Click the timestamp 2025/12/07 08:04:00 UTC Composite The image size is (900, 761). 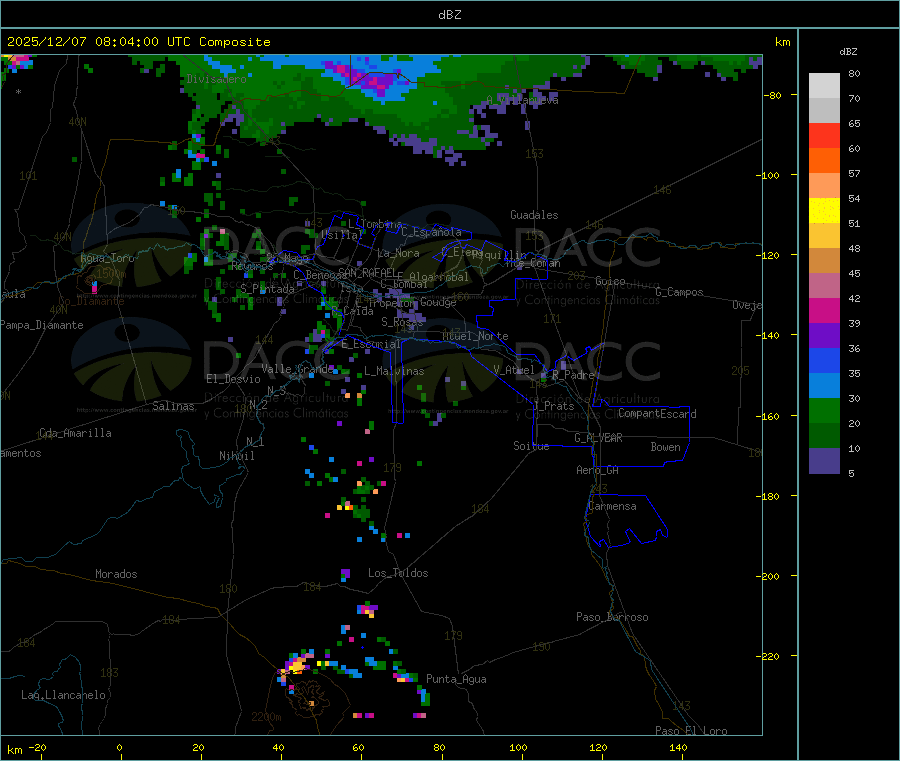[x=138, y=42]
